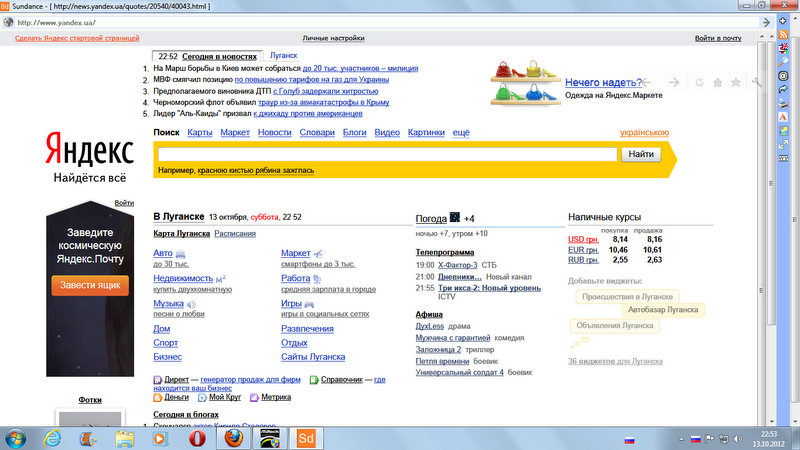The image size is (800, 450).
Task: Open the Windows Start menu
Action: click(x=15, y=438)
